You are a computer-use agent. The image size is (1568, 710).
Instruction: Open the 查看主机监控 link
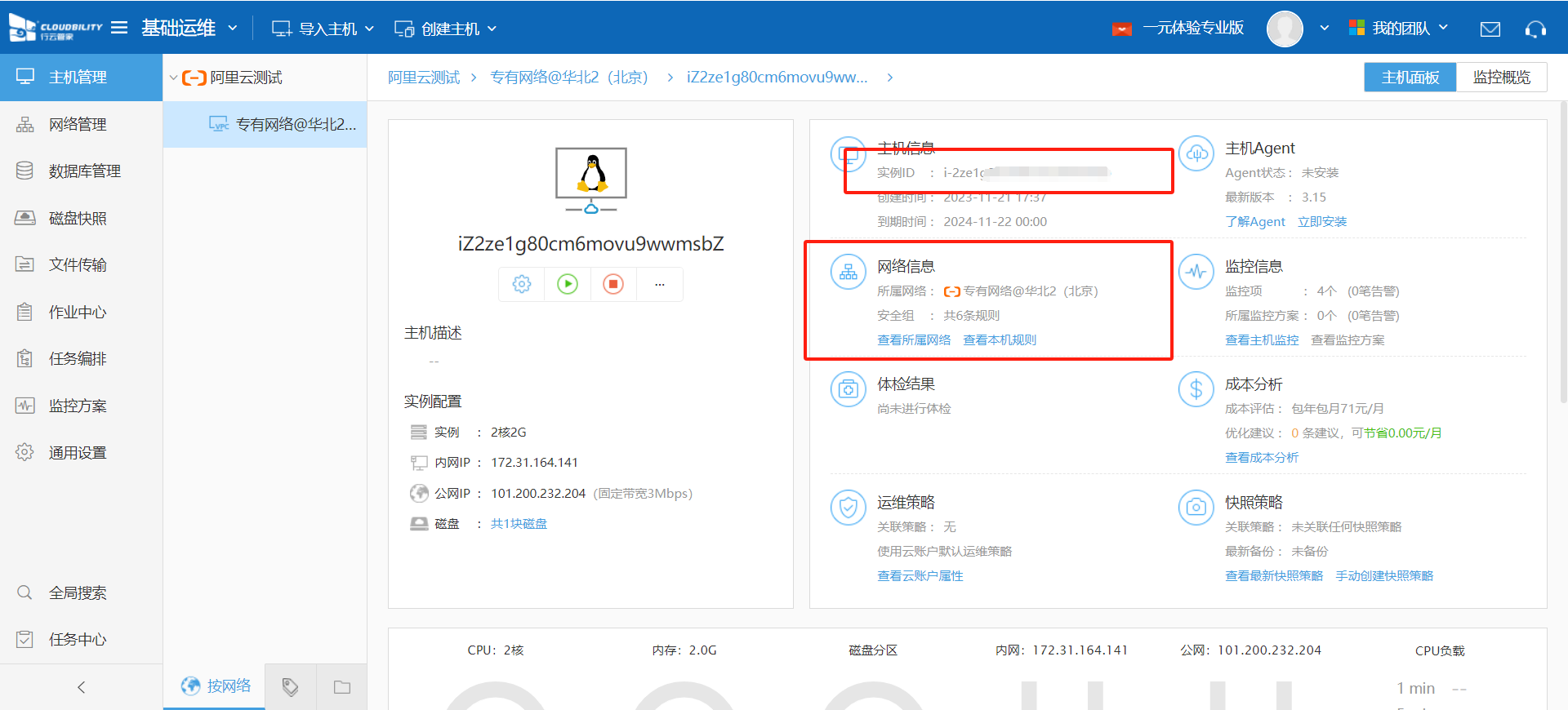click(1262, 340)
